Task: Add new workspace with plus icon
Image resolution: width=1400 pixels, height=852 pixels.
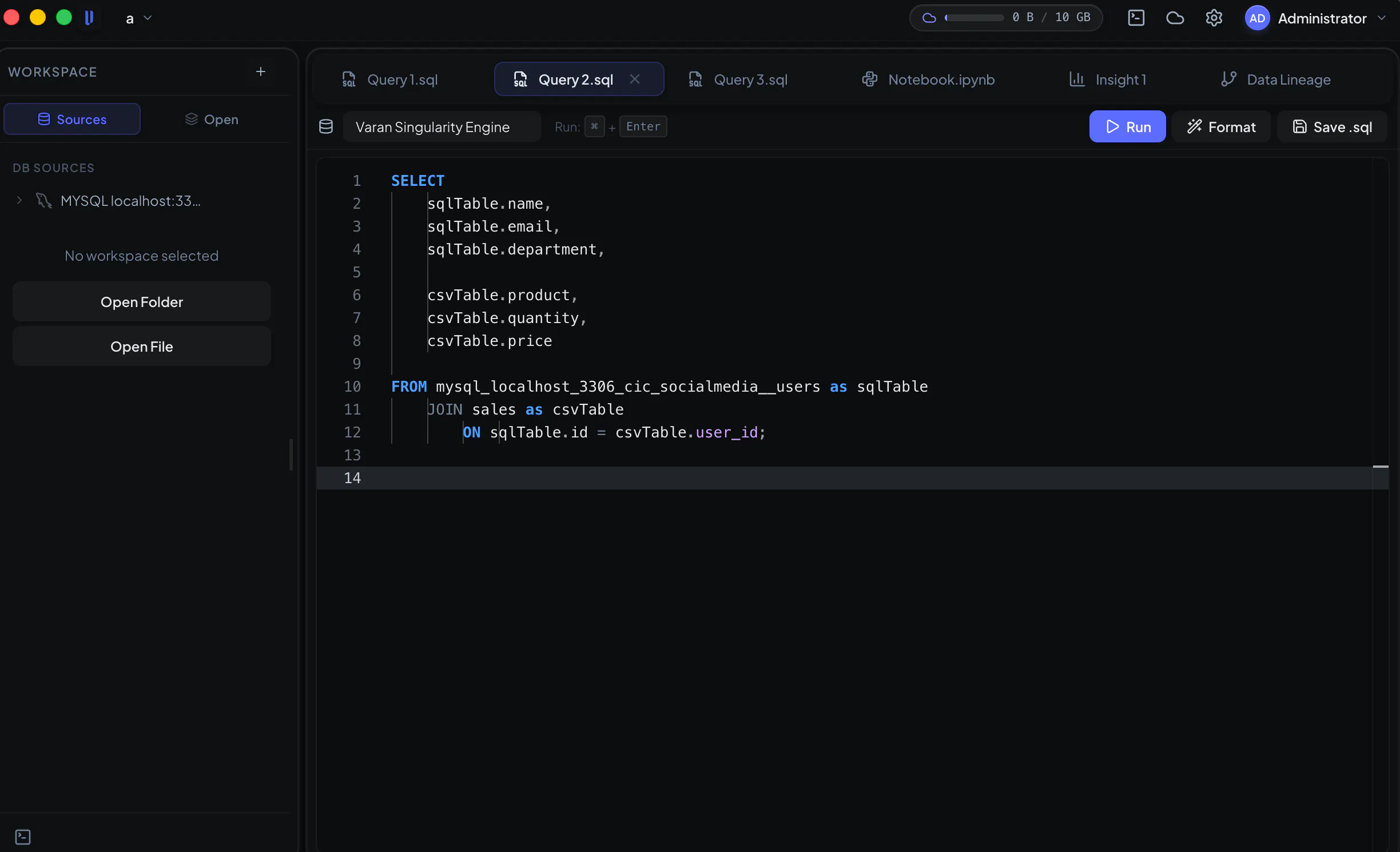Action: [261, 71]
